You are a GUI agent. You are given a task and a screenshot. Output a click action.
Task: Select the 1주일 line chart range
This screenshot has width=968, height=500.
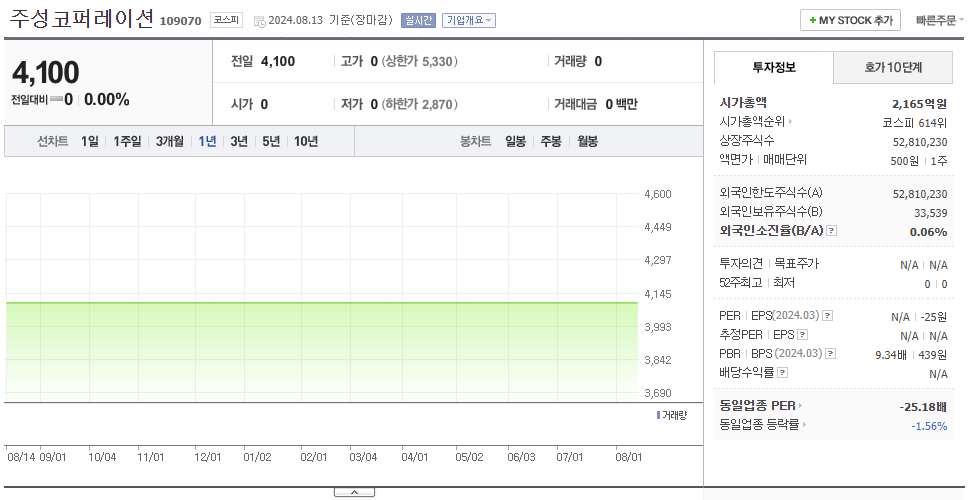(127, 141)
